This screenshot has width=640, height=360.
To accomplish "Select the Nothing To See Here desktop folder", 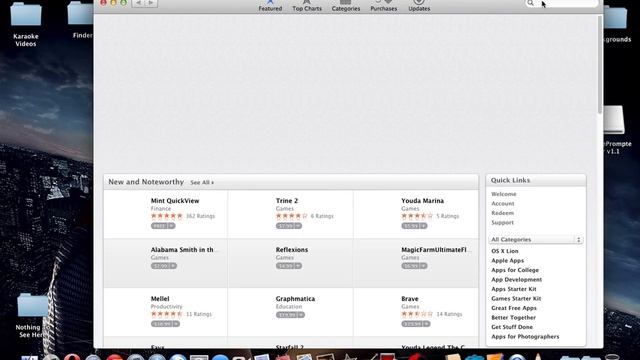I will coord(32,315).
